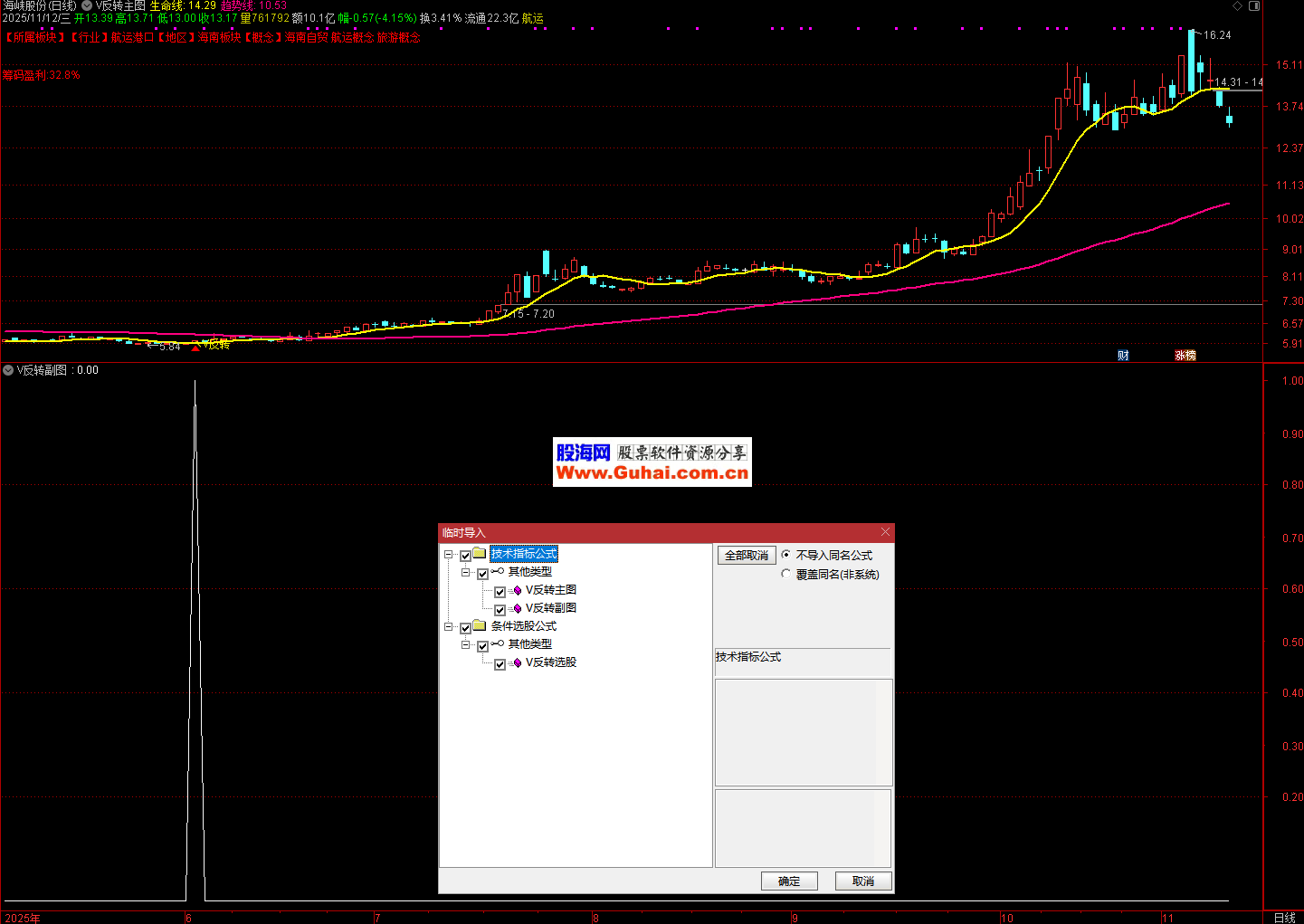
Task: Select 覆盖同名(非系统) radio option
Action: tap(786, 575)
